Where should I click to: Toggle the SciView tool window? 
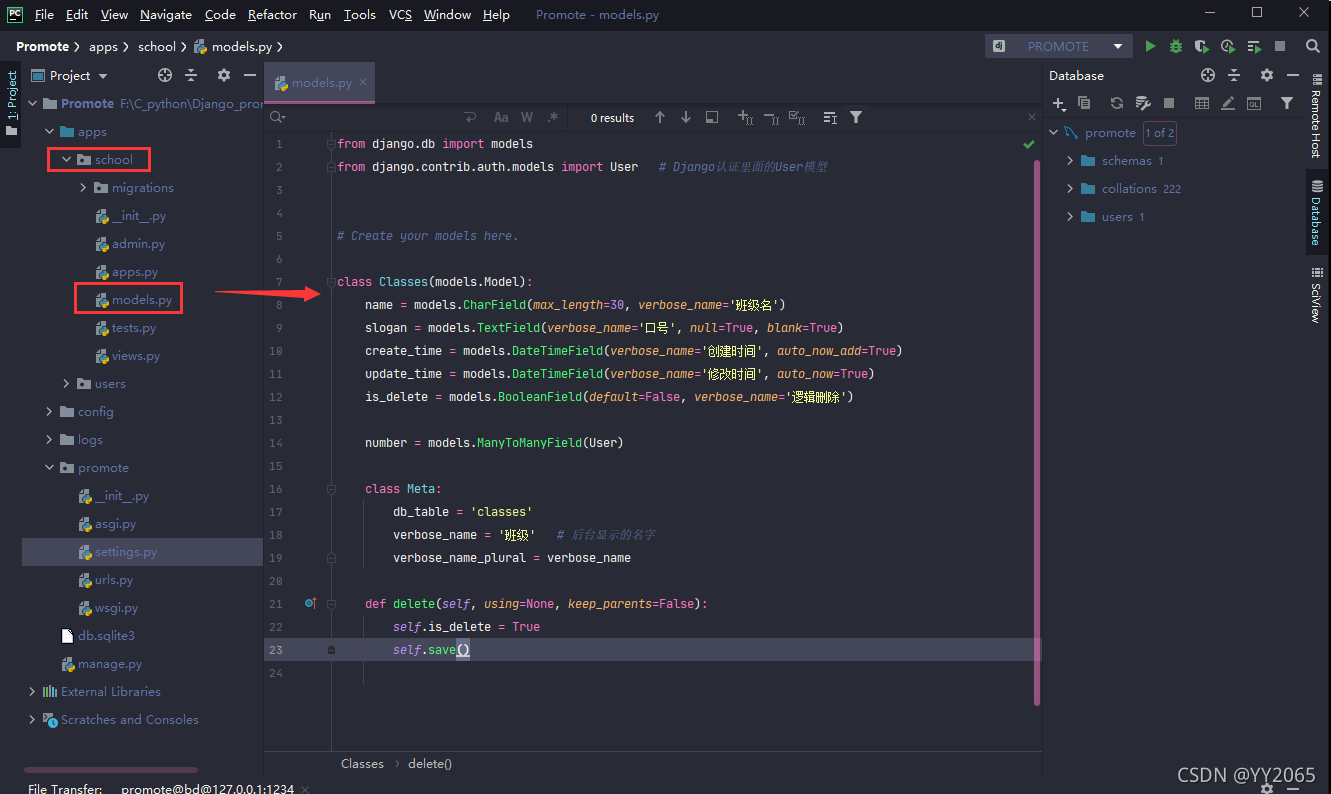pos(1316,294)
